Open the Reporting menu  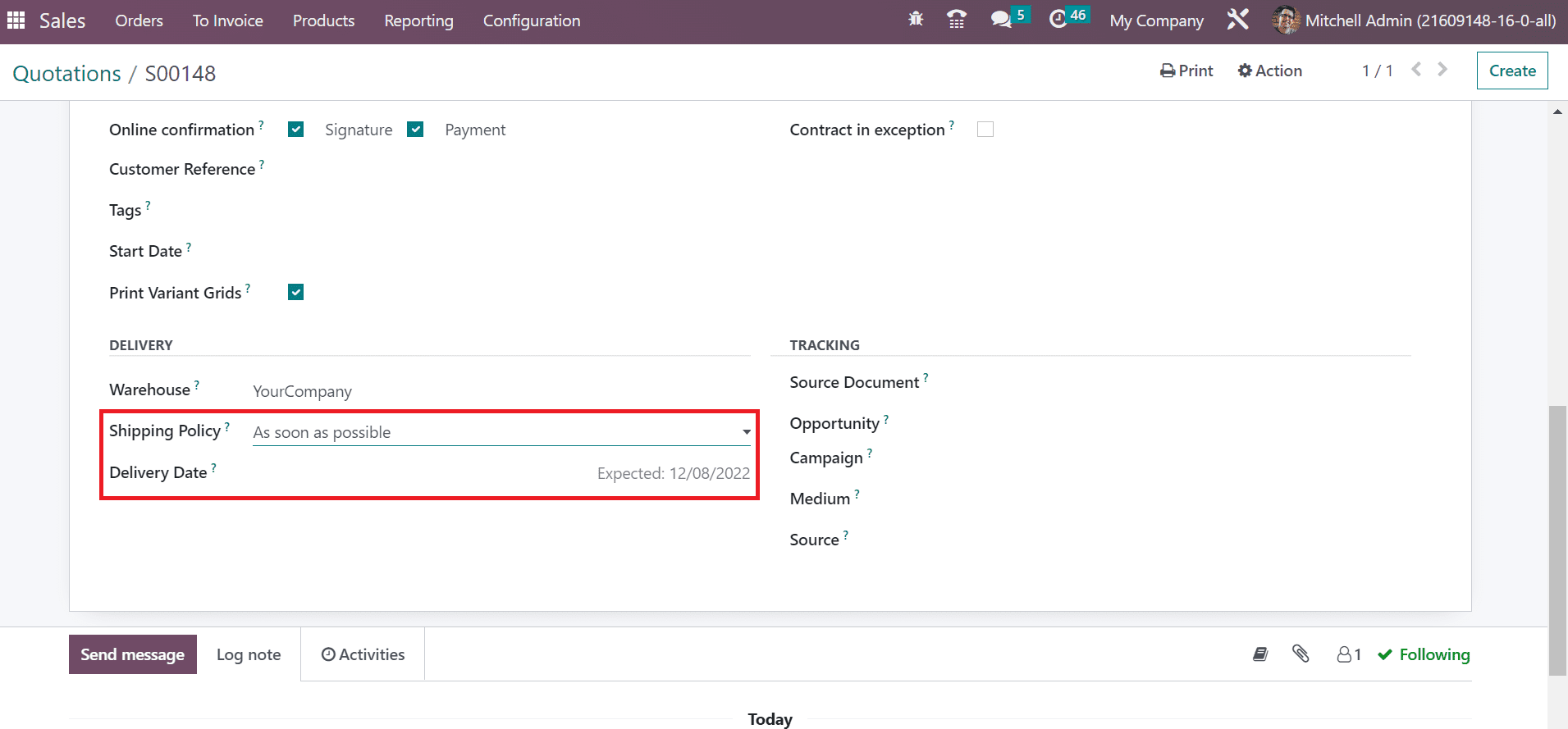pos(418,21)
